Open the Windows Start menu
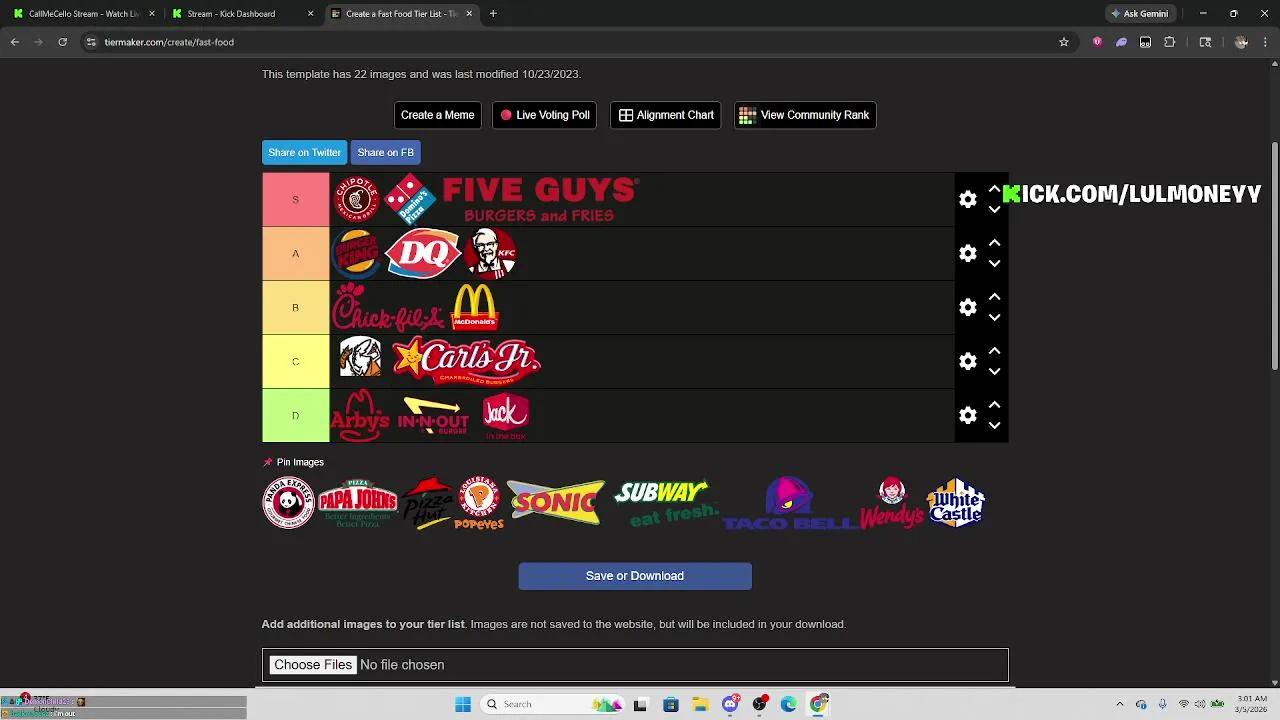 462,704
